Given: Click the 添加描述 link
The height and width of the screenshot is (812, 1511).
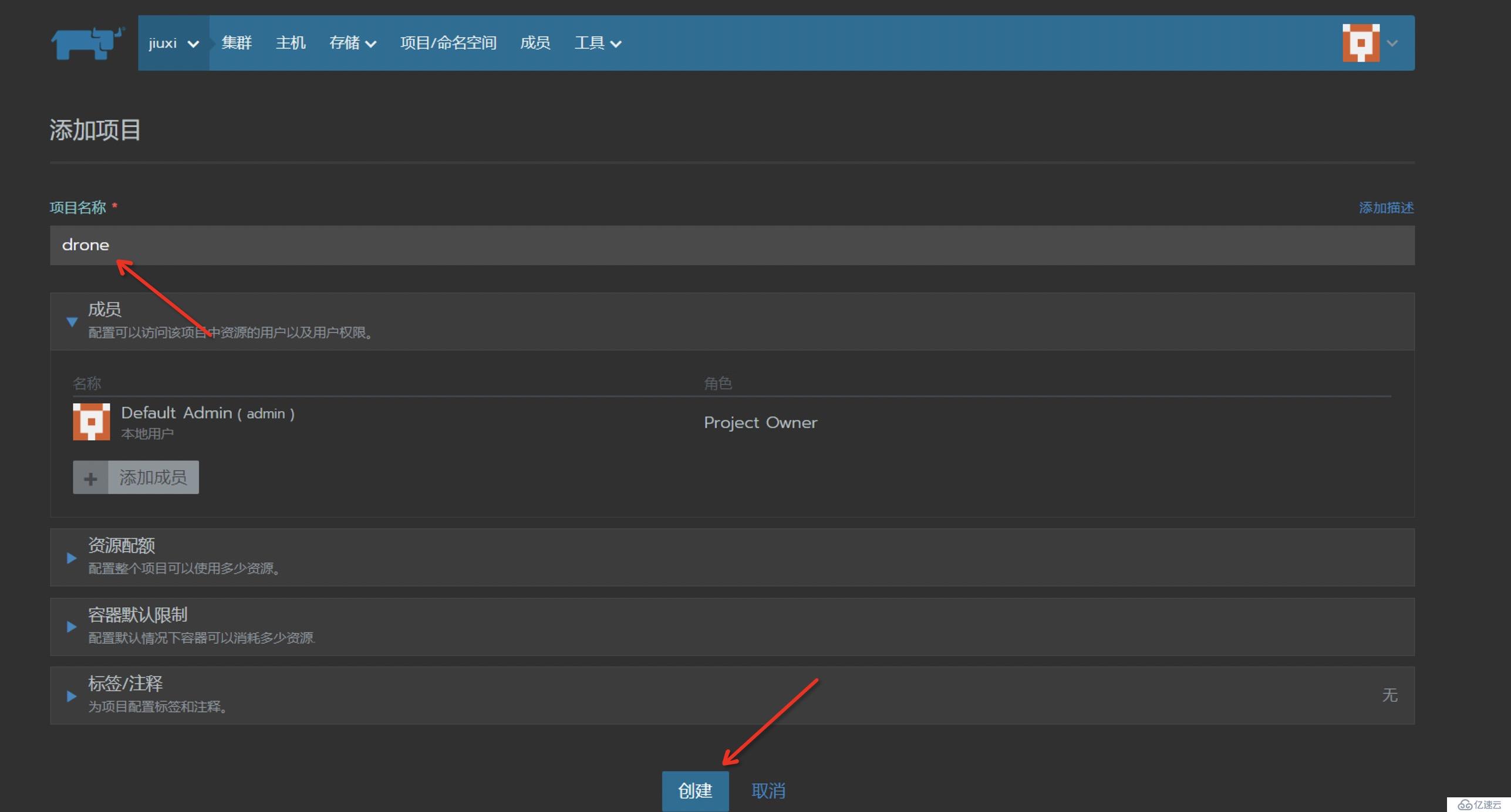Looking at the screenshot, I should point(1386,208).
